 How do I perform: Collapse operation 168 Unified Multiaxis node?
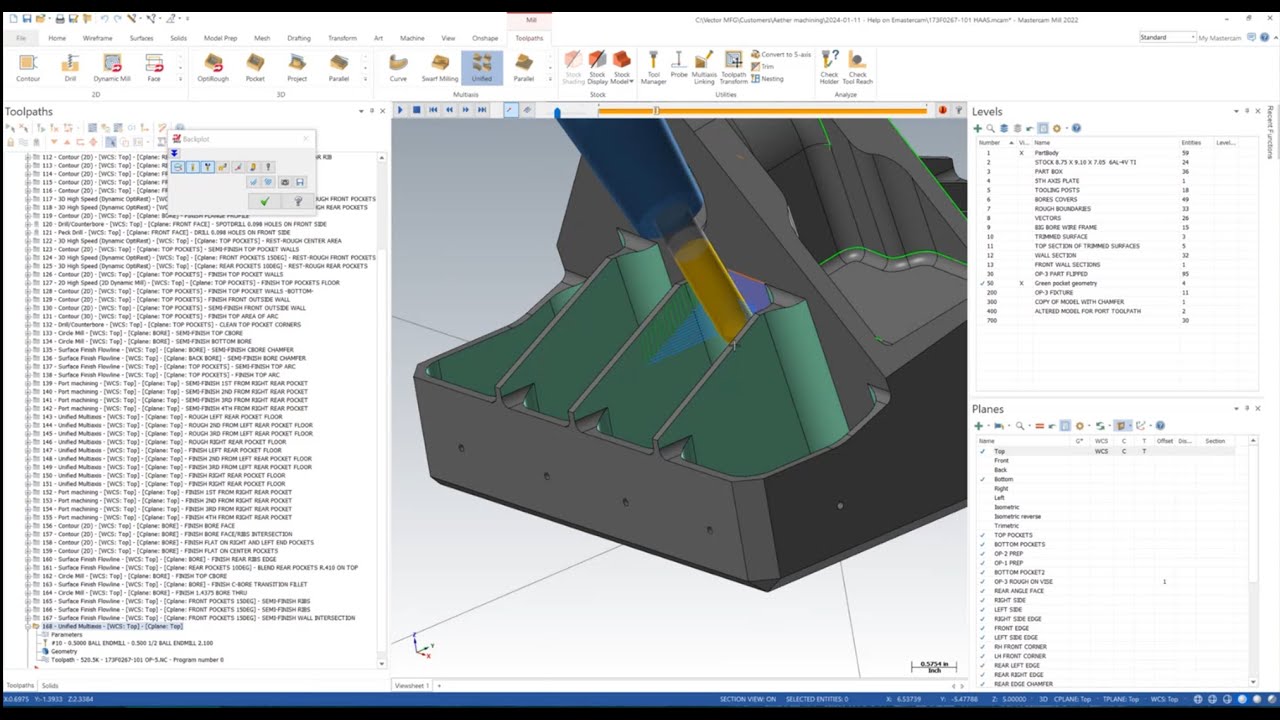[27, 626]
